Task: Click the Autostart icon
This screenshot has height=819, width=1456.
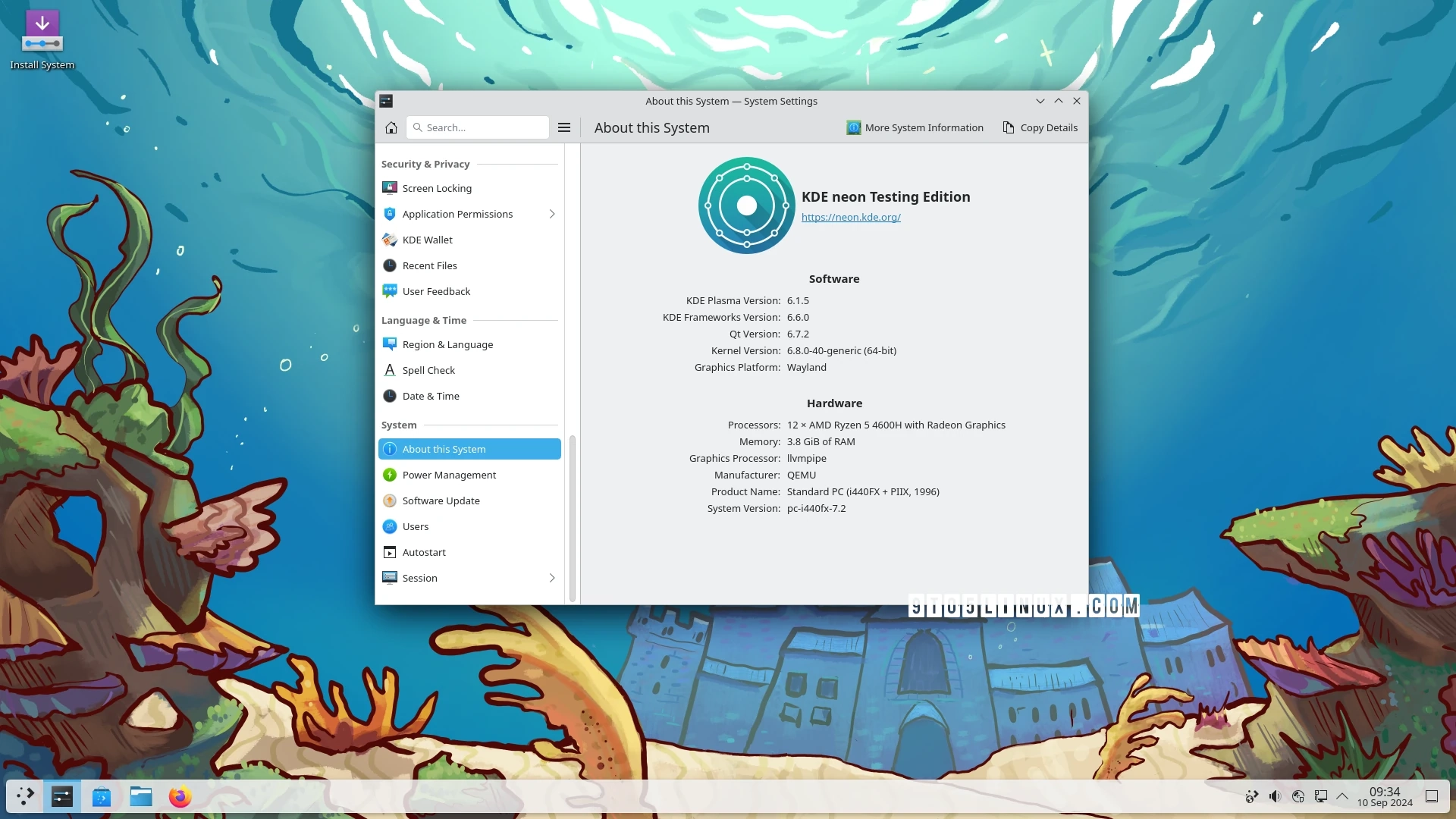Action: click(x=390, y=552)
